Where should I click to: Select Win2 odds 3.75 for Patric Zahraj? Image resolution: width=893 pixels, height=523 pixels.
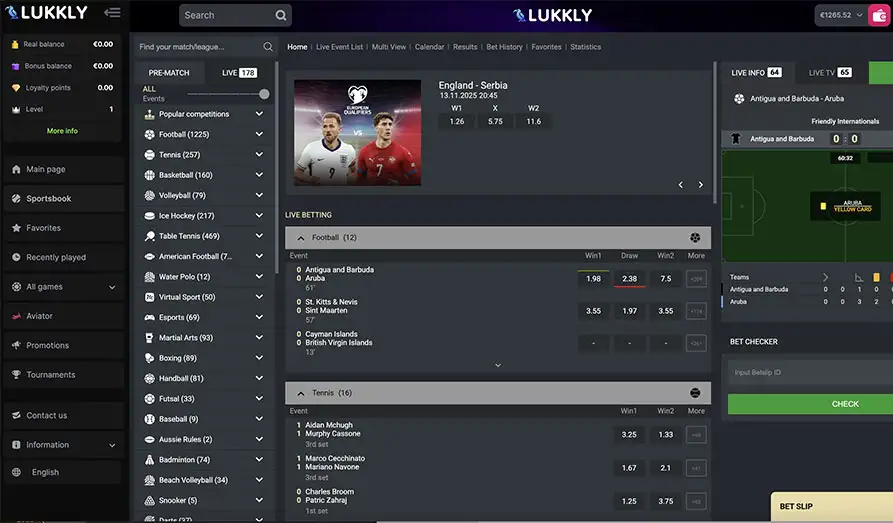[x=666, y=501]
